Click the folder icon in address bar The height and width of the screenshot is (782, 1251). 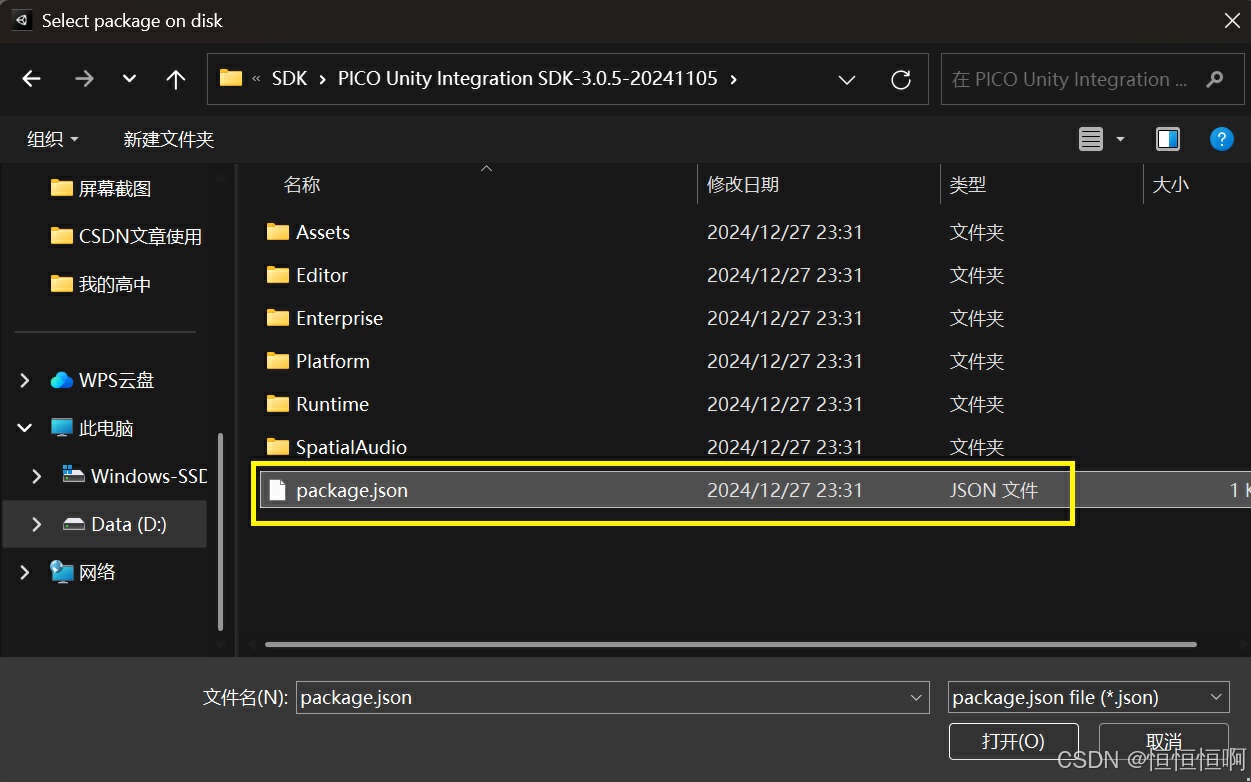point(231,78)
